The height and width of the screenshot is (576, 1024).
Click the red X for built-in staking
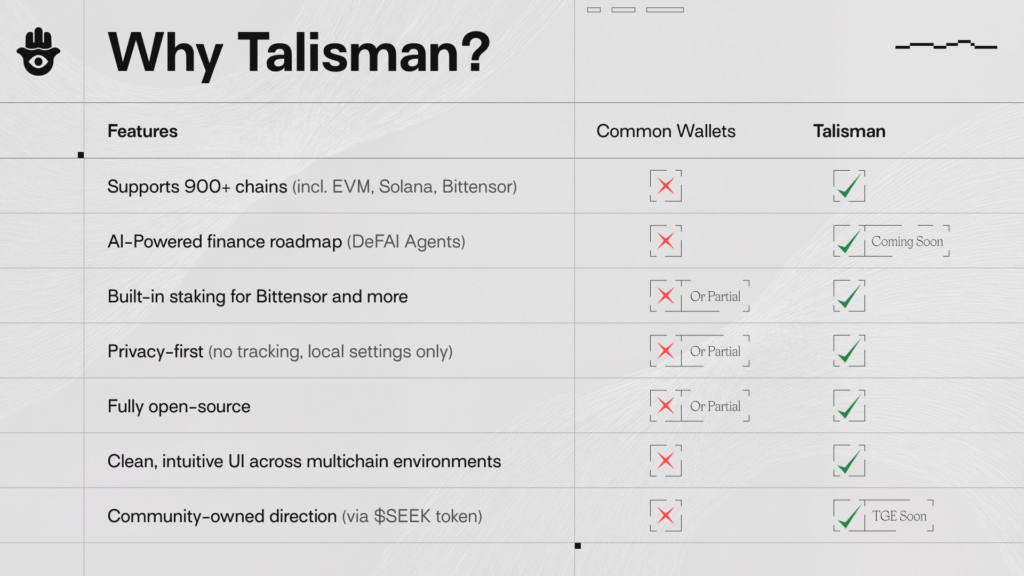[x=664, y=296]
